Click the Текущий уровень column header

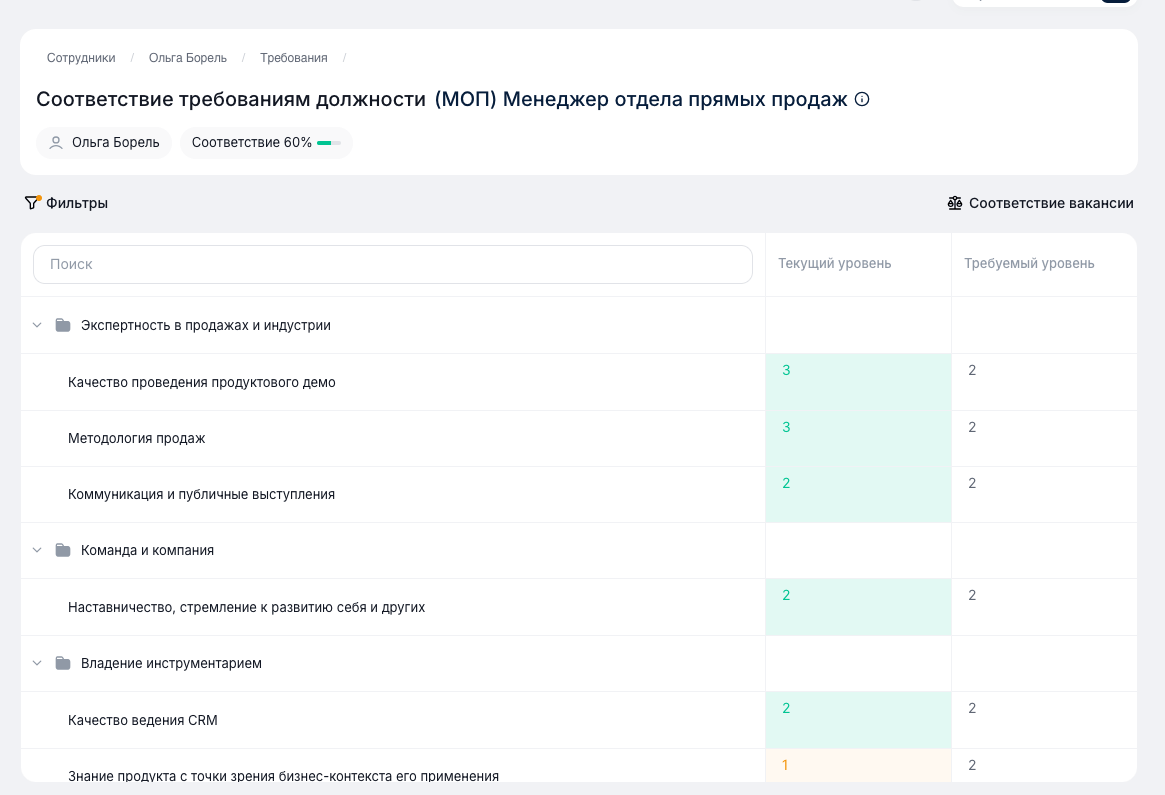pyautogui.click(x=836, y=263)
